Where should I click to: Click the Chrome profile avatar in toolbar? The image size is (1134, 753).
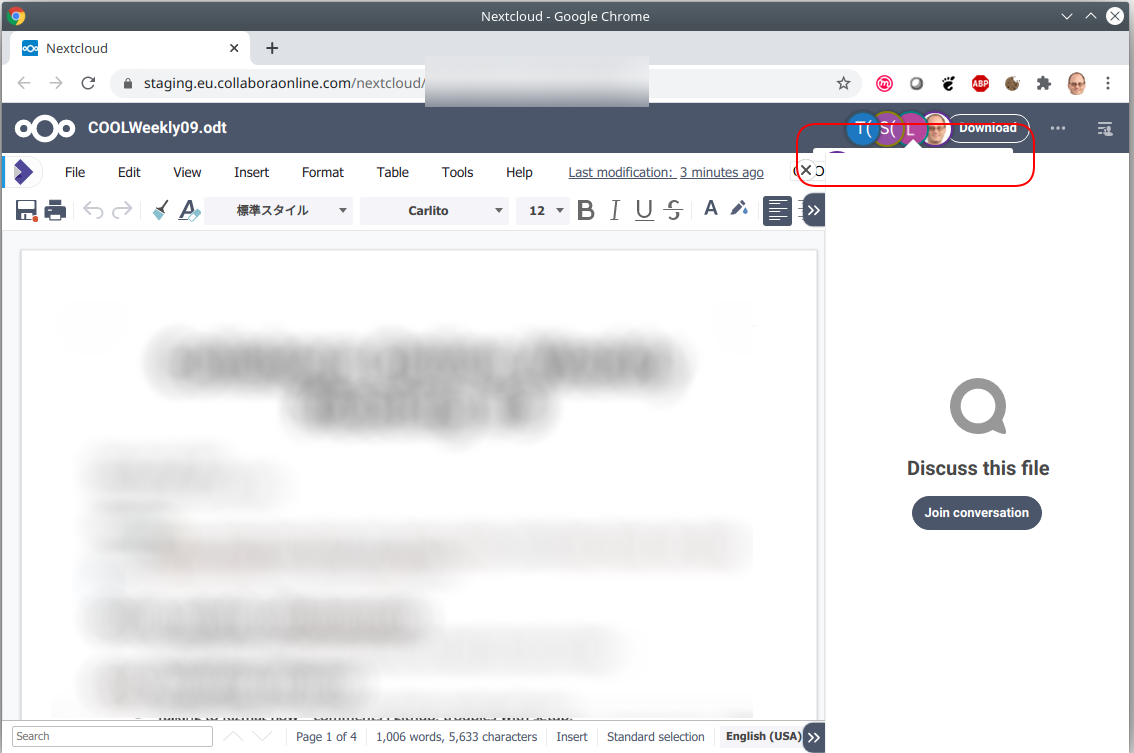point(1076,84)
